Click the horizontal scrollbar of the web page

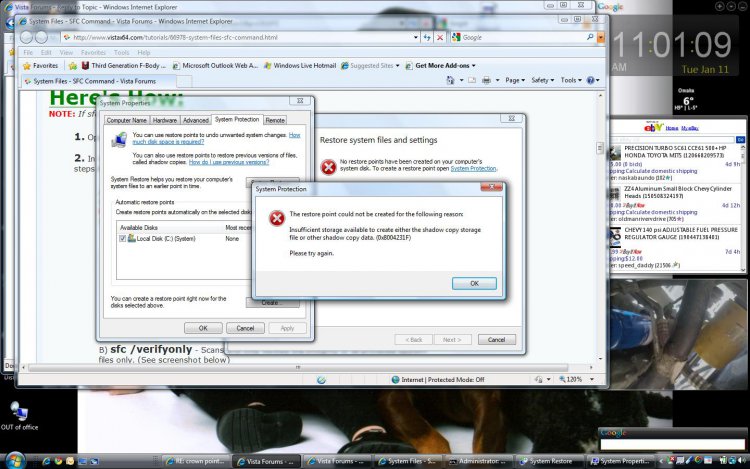[x=298, y=367]
